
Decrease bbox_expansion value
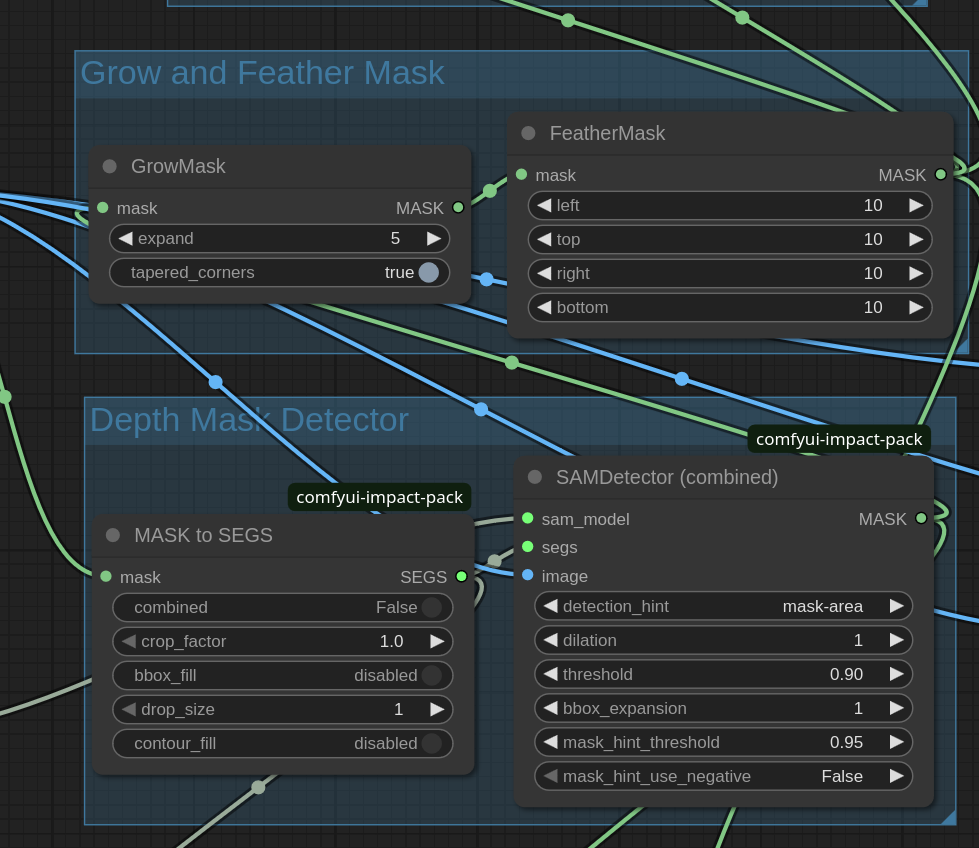pyautogui.click(x=550, y=708)
